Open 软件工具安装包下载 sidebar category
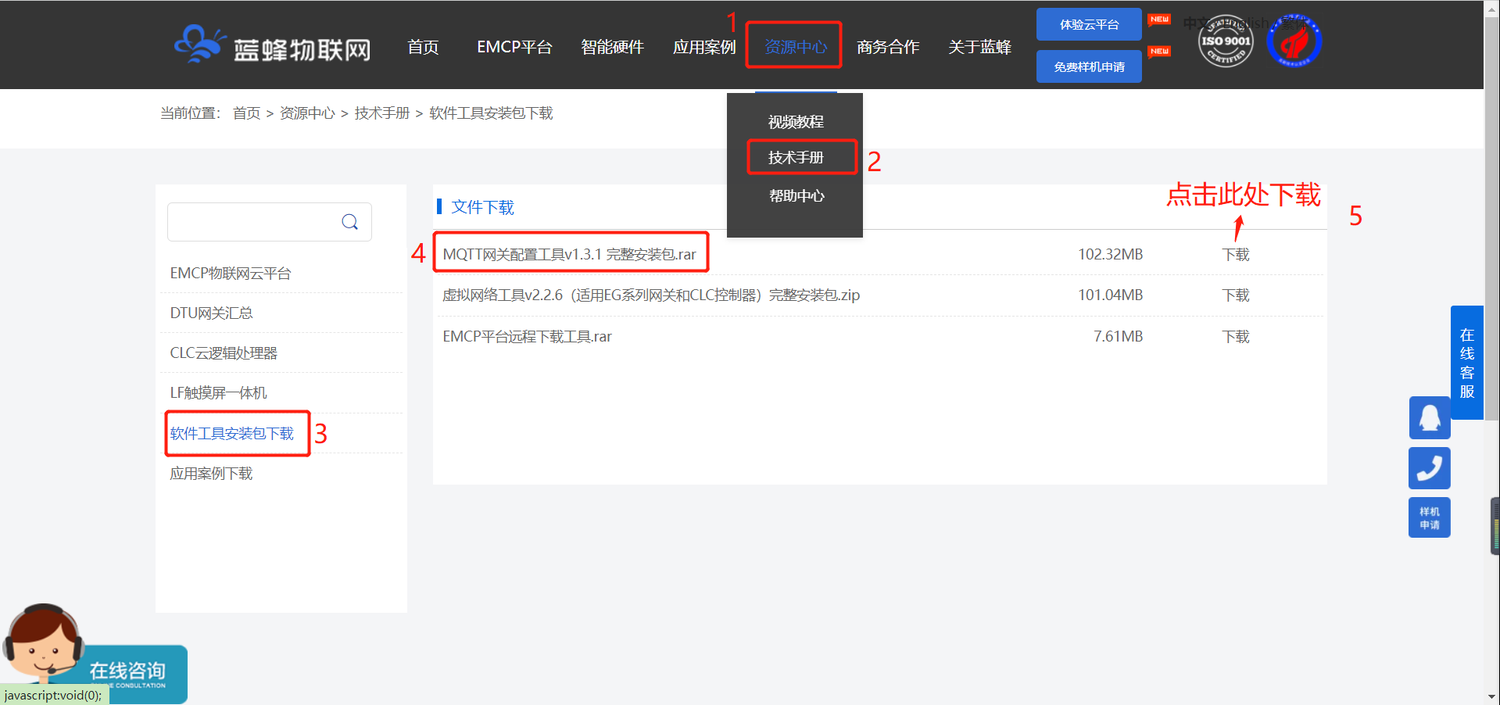The image size is (1500, 705). (232, 433)
